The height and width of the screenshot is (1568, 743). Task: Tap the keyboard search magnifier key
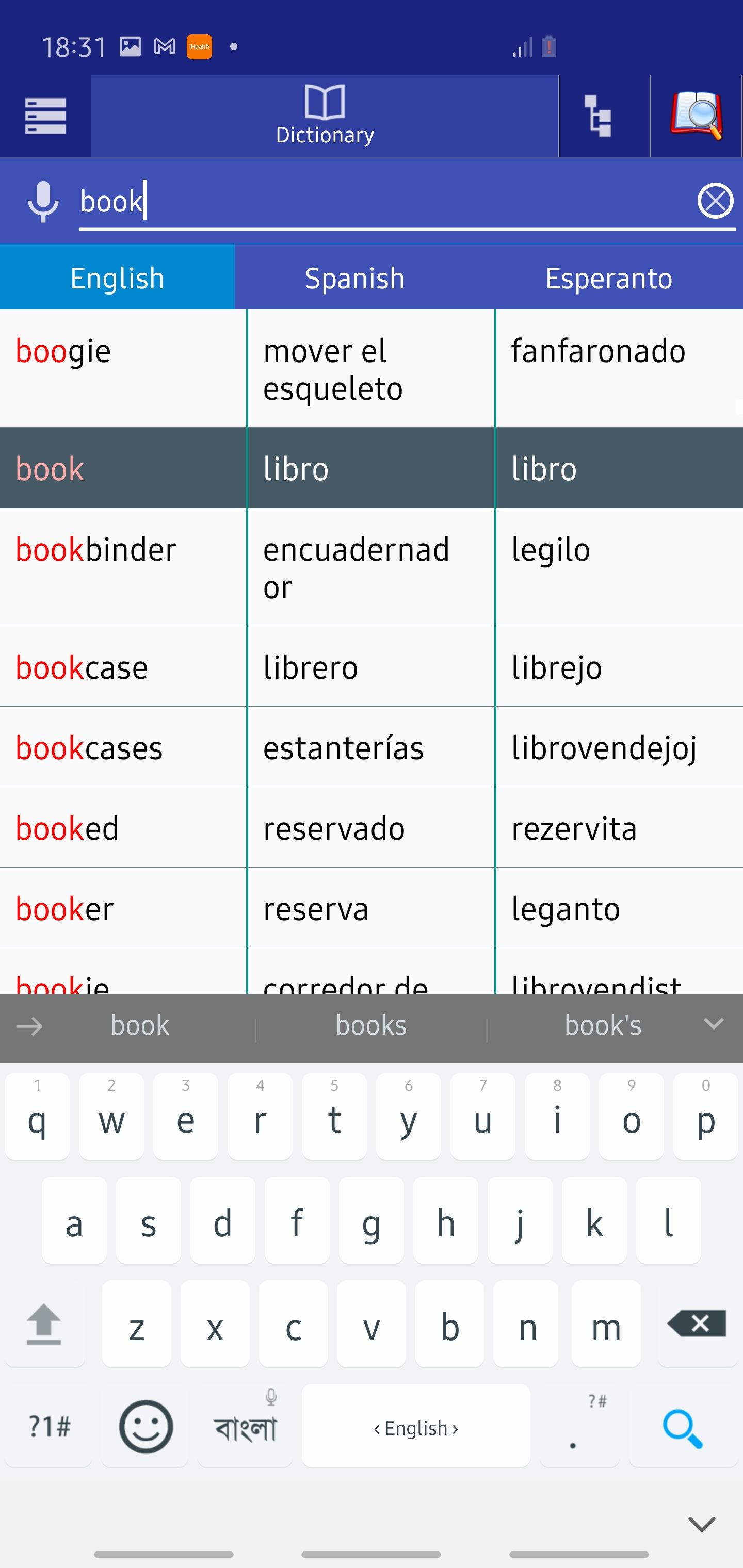[x=683, y=1427]
